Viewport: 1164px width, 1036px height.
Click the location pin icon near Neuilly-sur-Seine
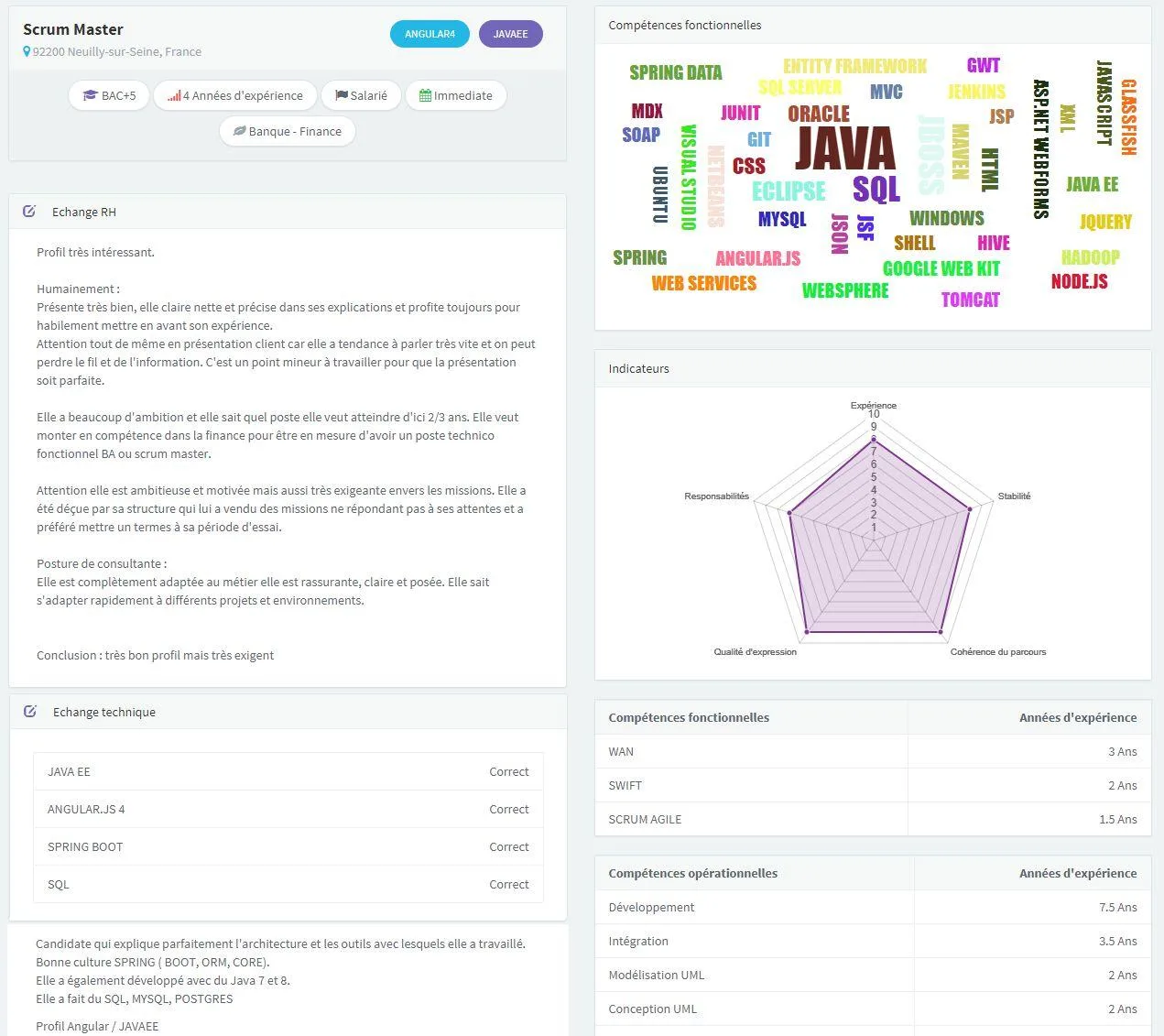point(27,52)
